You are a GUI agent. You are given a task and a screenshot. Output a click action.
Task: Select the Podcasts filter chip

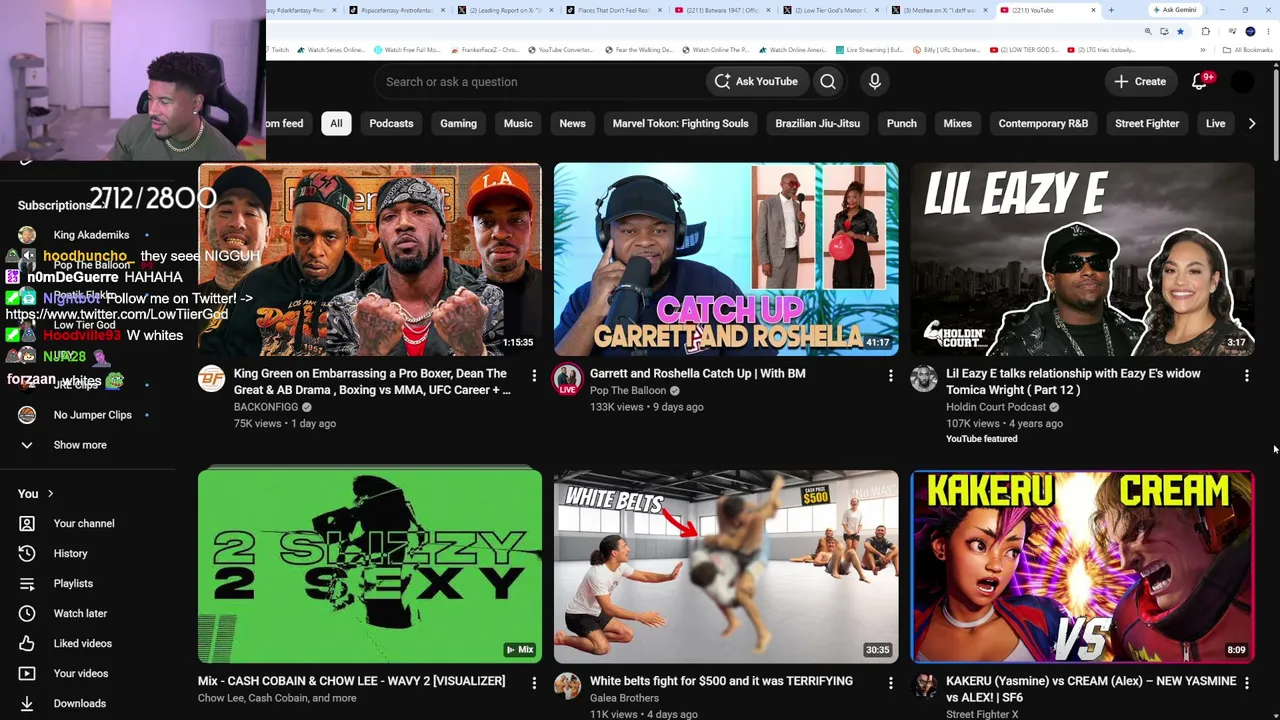pos(391,124)
